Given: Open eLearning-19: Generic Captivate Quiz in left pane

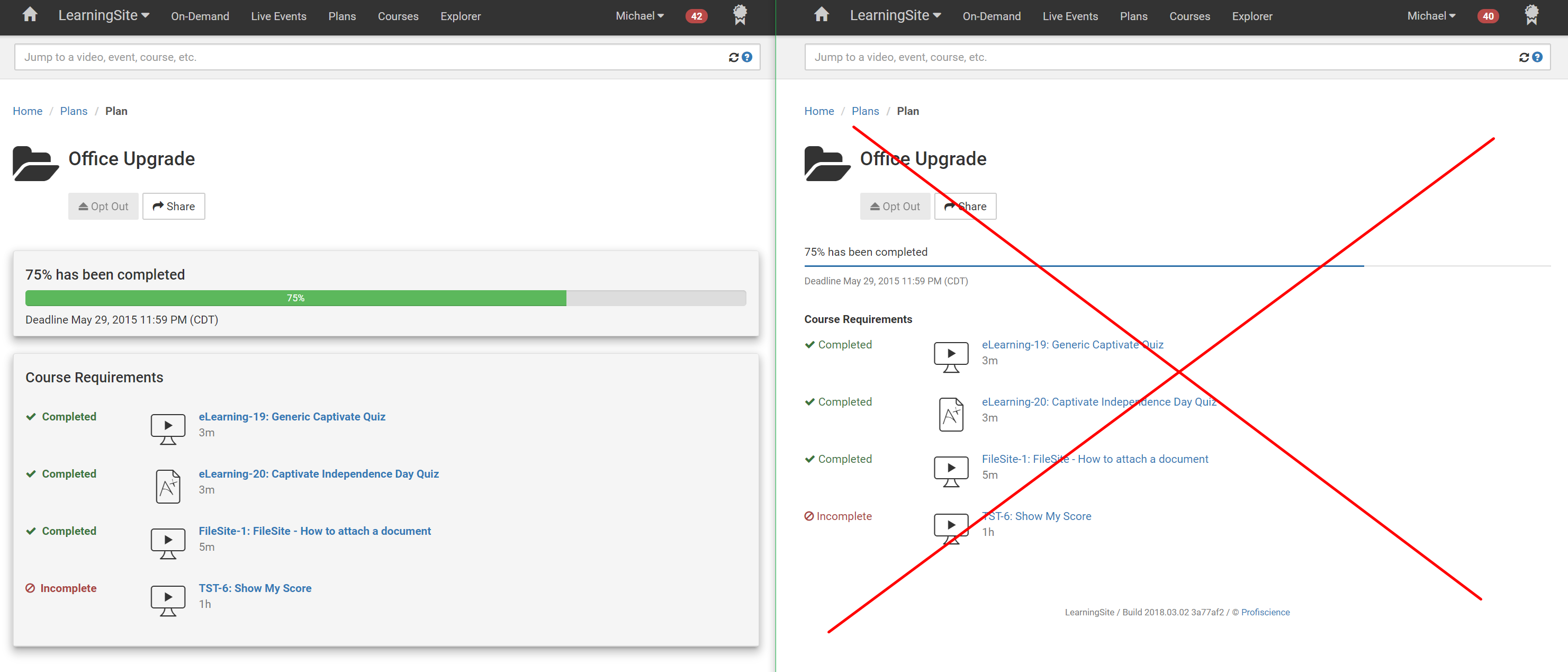Looking at the screenshot, I should pos(292,416).
